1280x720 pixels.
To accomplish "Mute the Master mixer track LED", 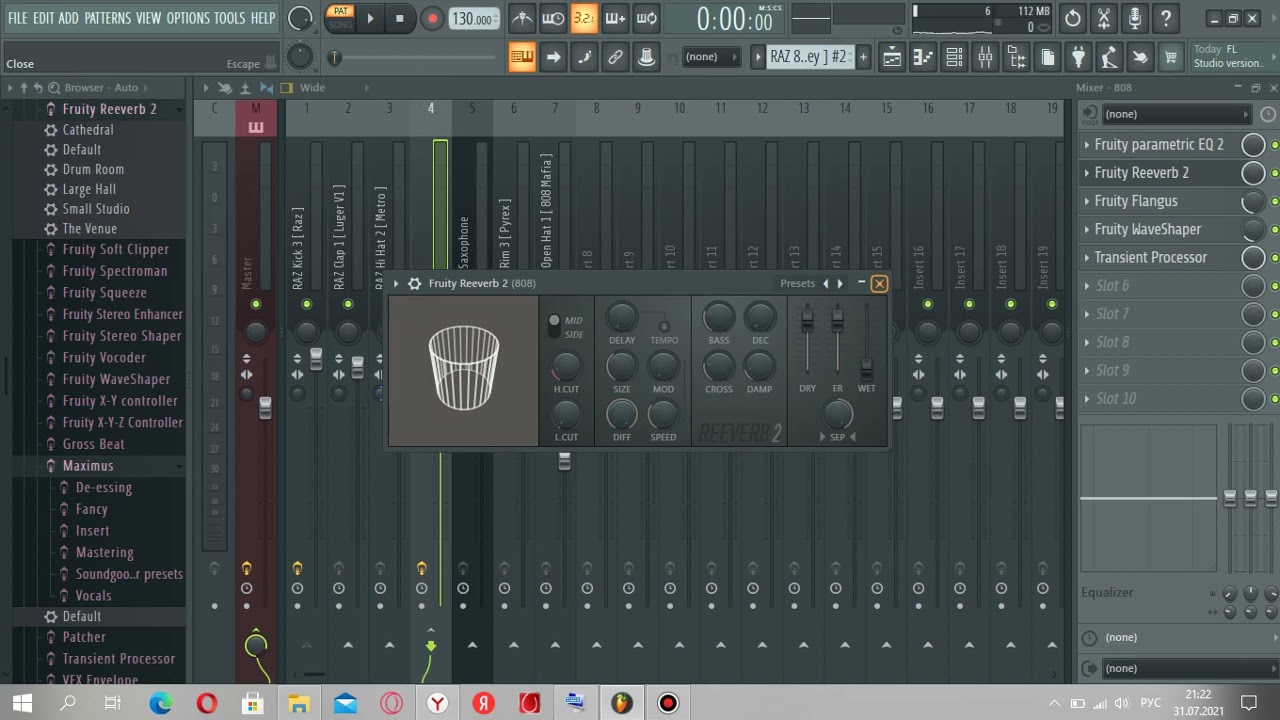I will click(x=256, y=304).
